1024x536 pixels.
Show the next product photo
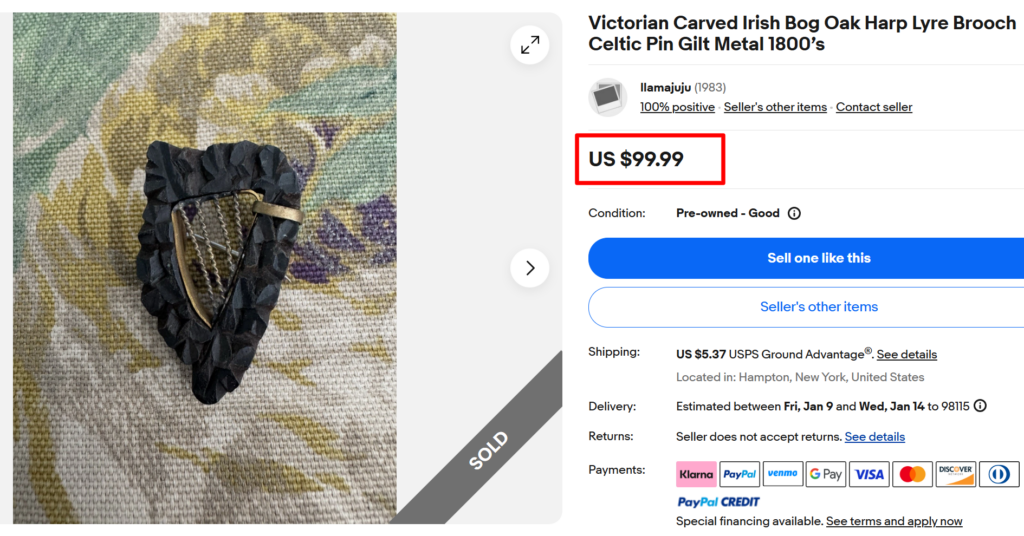coord(530,268)
